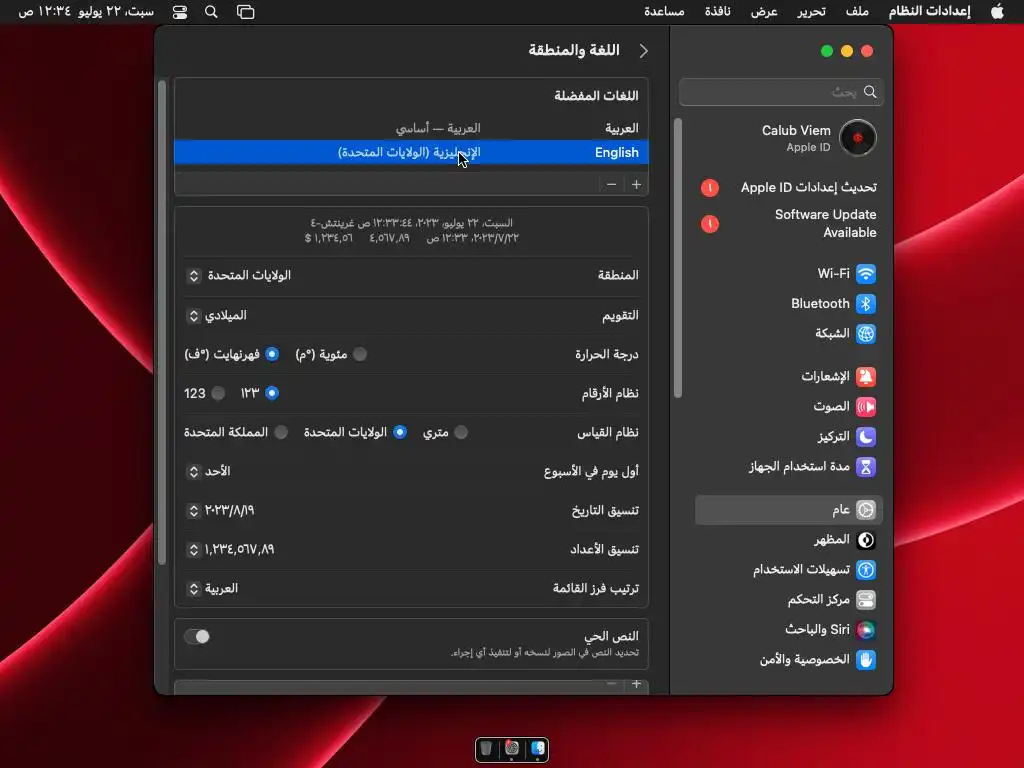Open التركيز focus moon icon
The width and height of the screenshot is (1024, 768).
[865, 437]
